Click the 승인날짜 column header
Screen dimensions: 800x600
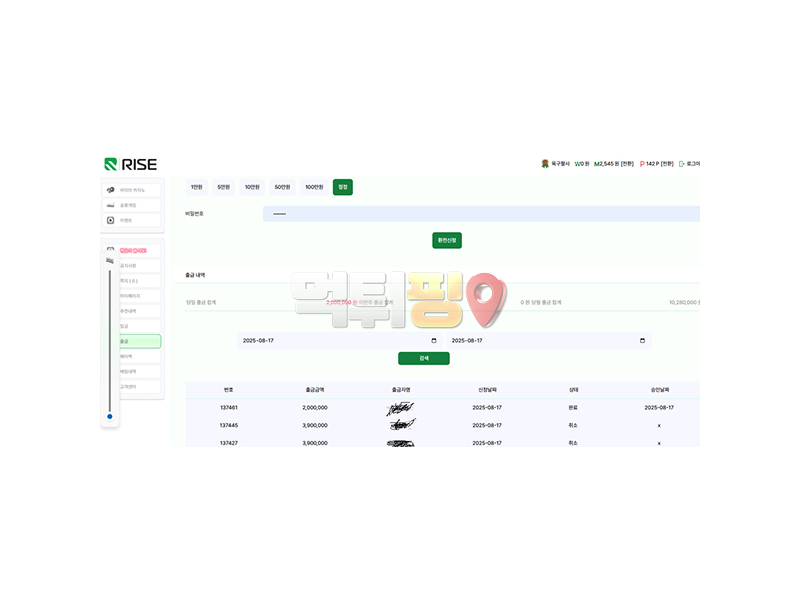660,390
